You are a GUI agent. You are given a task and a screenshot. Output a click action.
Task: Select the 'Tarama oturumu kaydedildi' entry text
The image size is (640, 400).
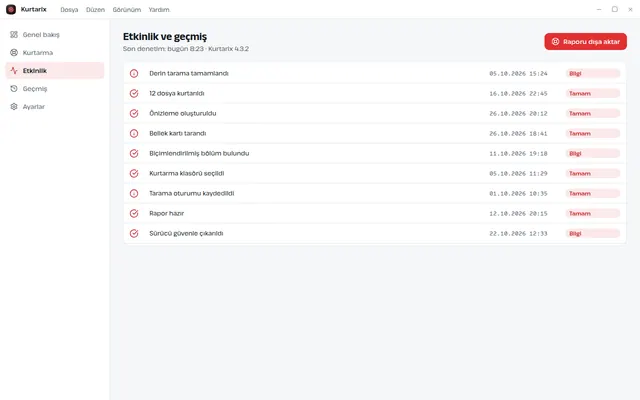tap(191, 193)
